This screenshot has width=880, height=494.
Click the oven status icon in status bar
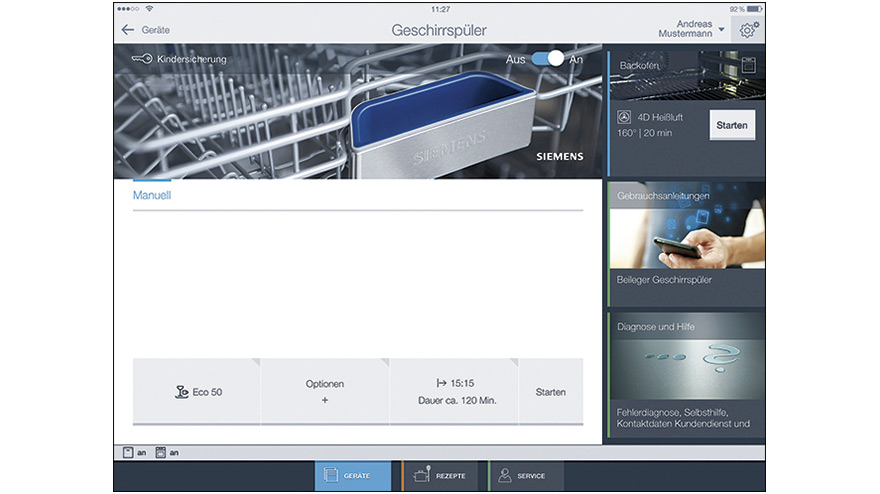[x=161, y=452]
